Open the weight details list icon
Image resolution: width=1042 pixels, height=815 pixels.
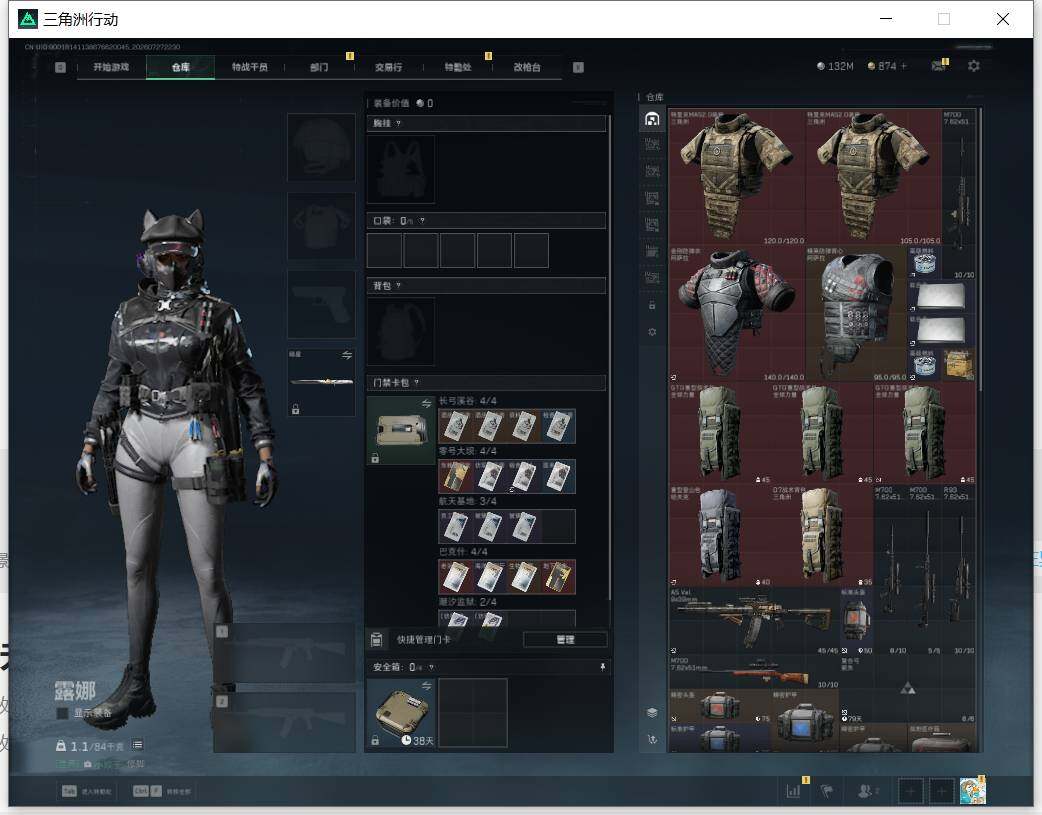(x=137, y=745)
